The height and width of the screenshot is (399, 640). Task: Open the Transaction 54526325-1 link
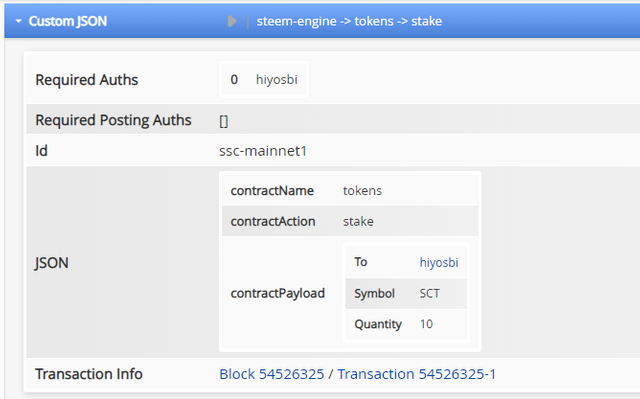416,374
